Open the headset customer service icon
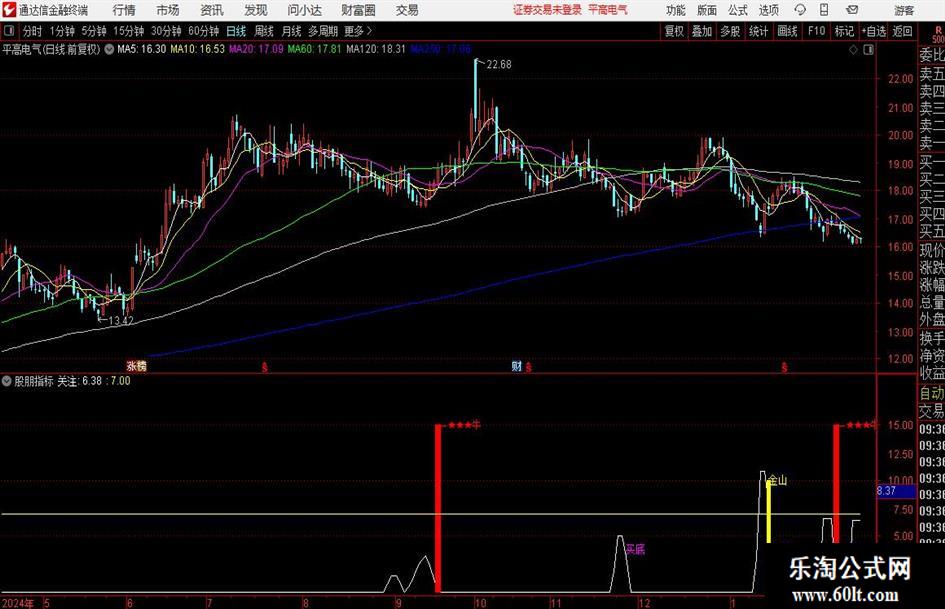945x609 pixels. [800, 10]
